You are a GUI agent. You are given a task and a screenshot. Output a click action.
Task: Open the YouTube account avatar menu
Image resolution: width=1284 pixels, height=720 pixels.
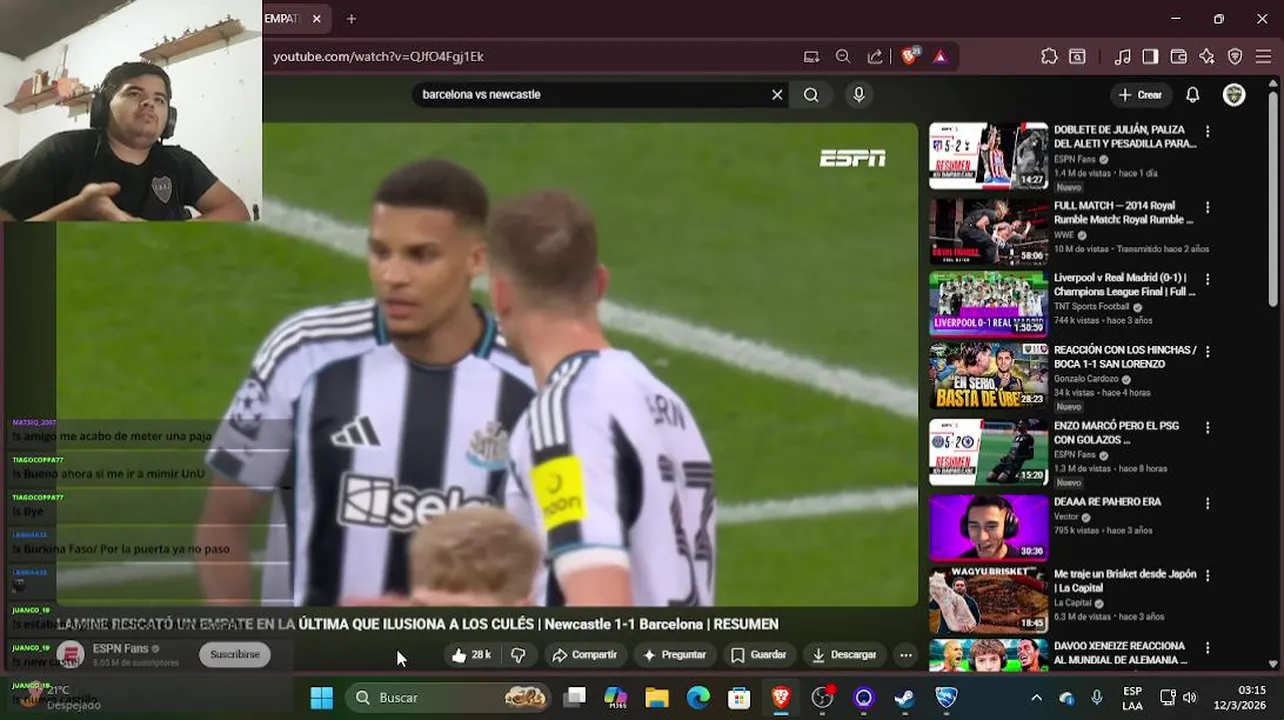click(1234, 95)
